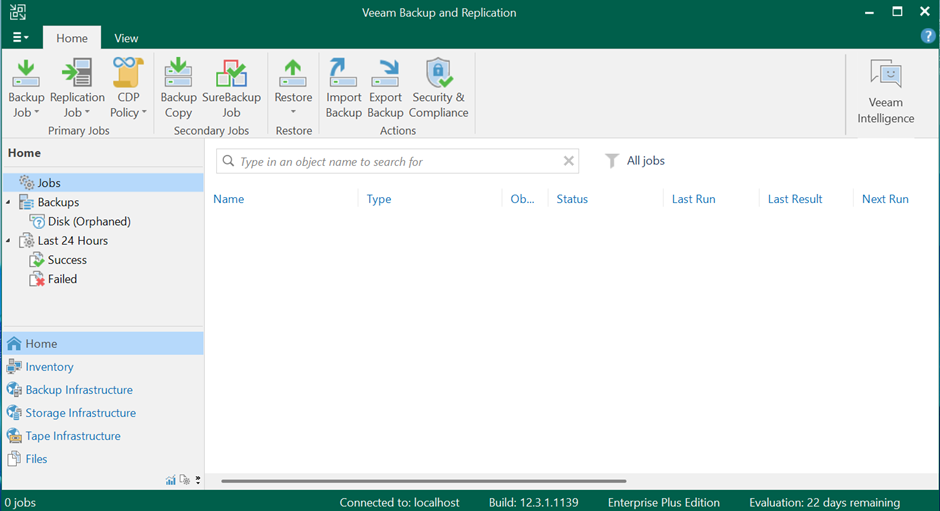Image resolution: width=940 pixels, height=511 pixels.
Task: Open Export Backup action
Action: point(385,73)
